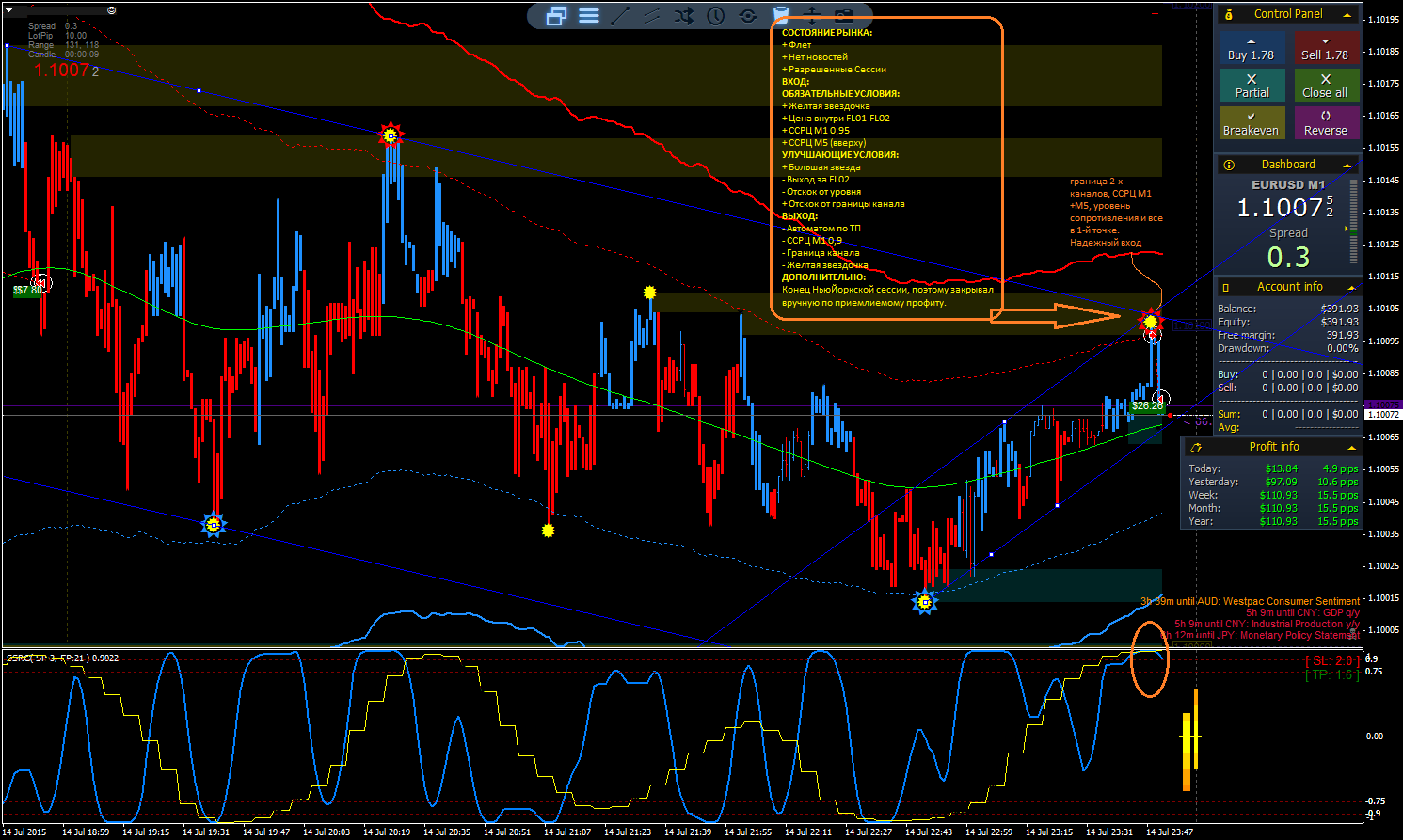This screenshot has height=840, width=1403.
Task: Click the SL: 2.0 label
Action: click(x=1331, y=661)
